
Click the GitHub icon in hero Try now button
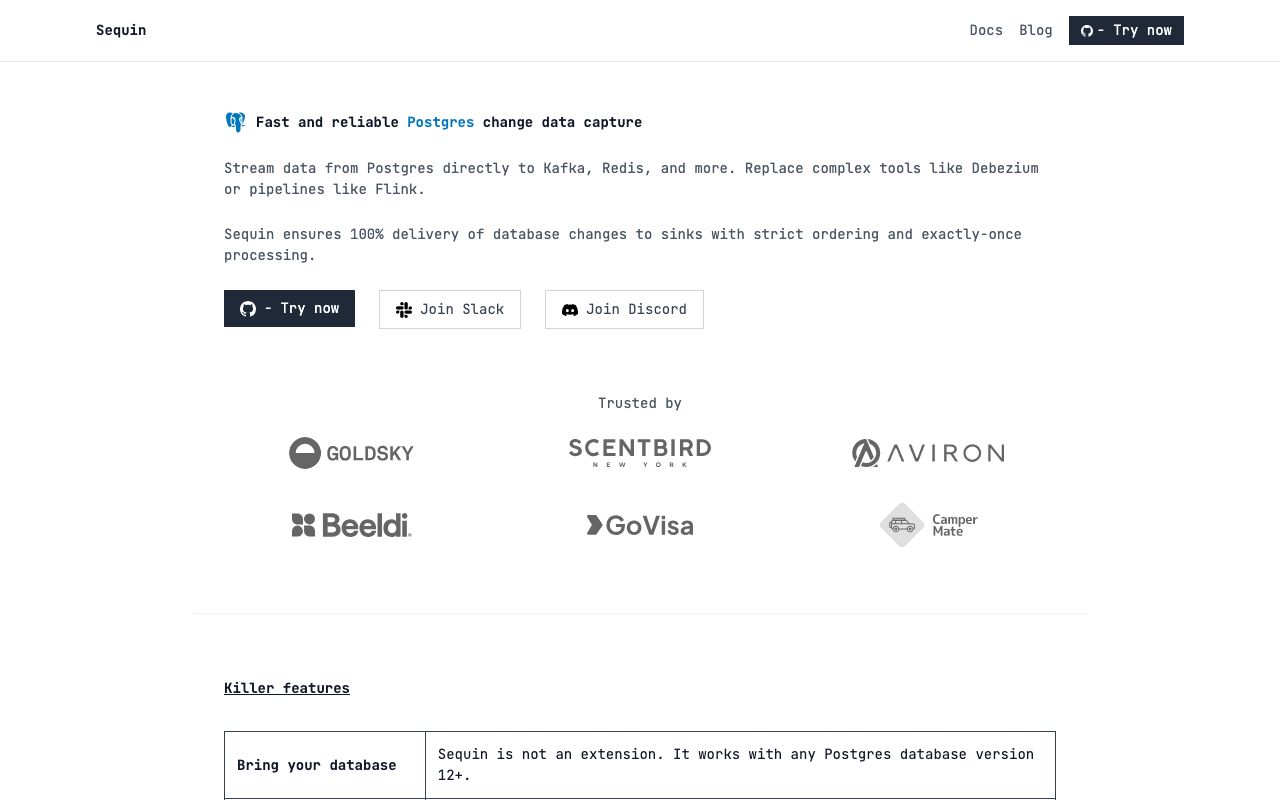[x=248, y=309]
